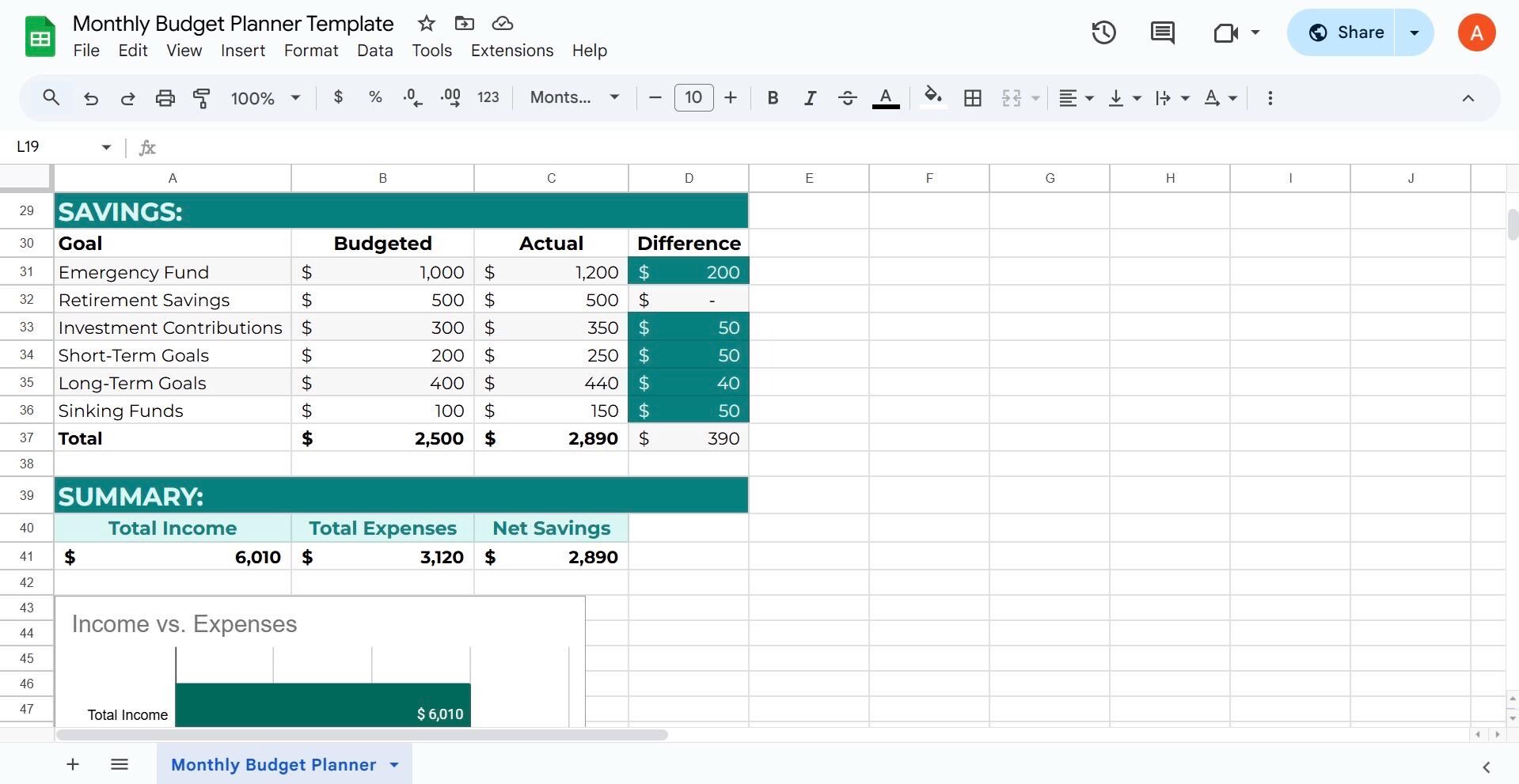The image size is (1519, 784).
Task: Open version history
Action: (x=1103, y=32)
